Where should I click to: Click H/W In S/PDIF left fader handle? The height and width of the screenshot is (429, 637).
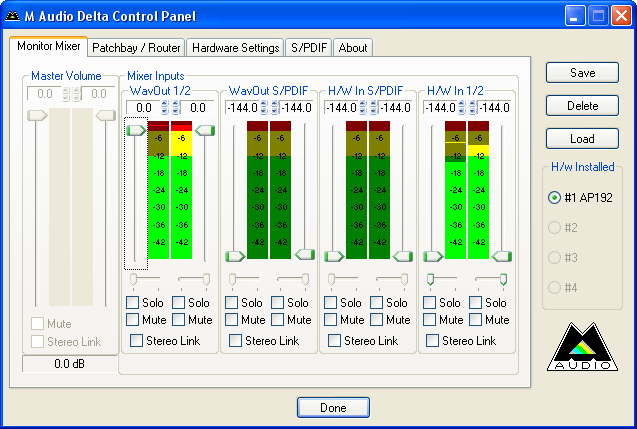point(334,256)
